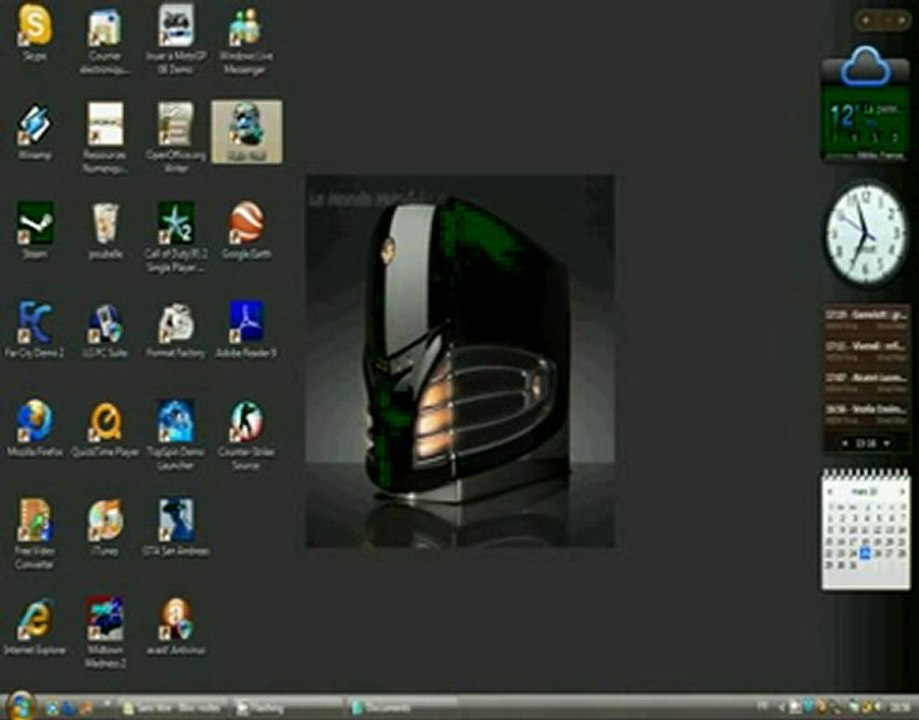Launch the Winamp desktop icon
Viewport: 919px width, 720px height.
(x=35, y=132)
